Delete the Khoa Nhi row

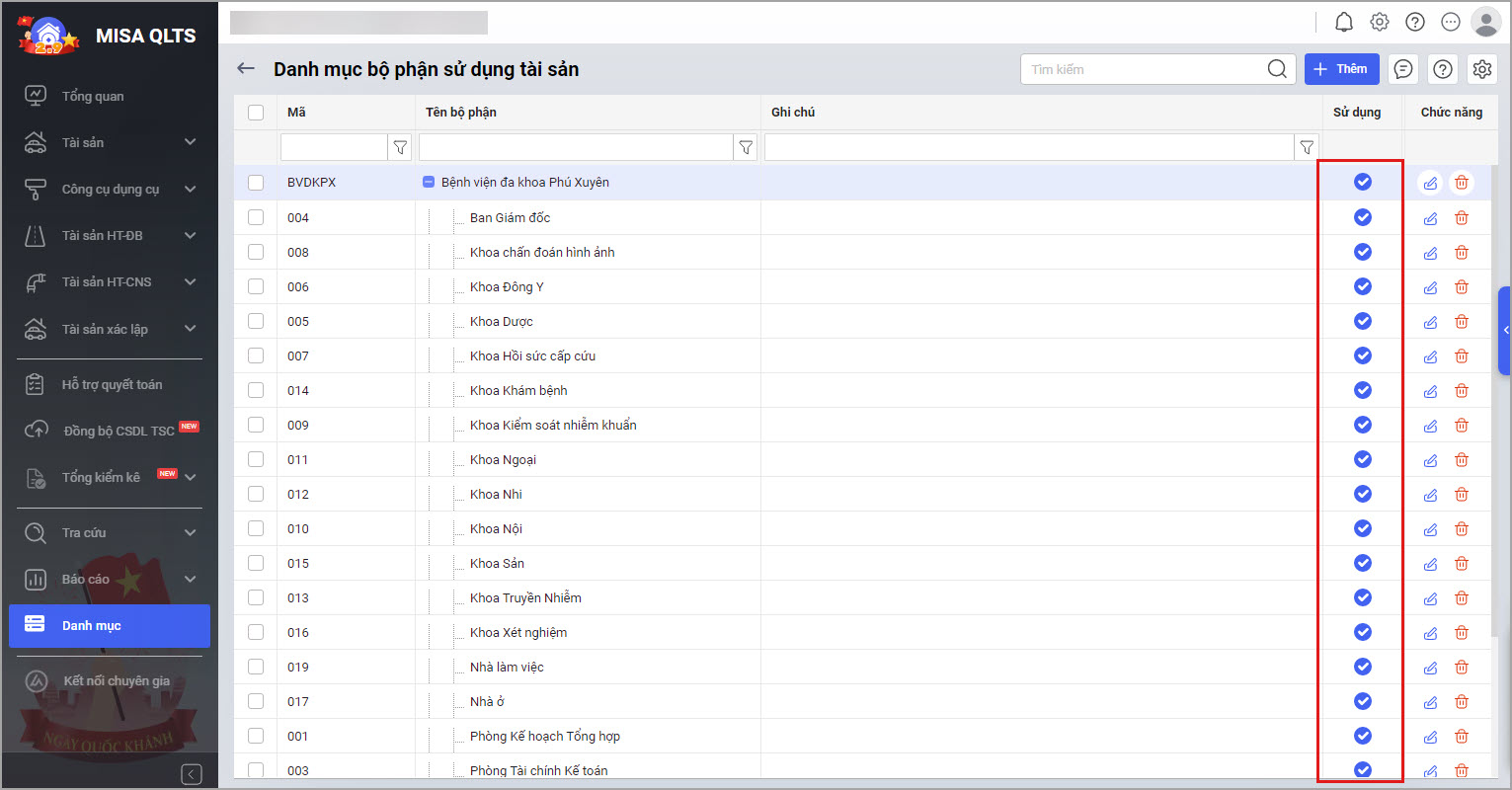click(x=1462, y=495)
